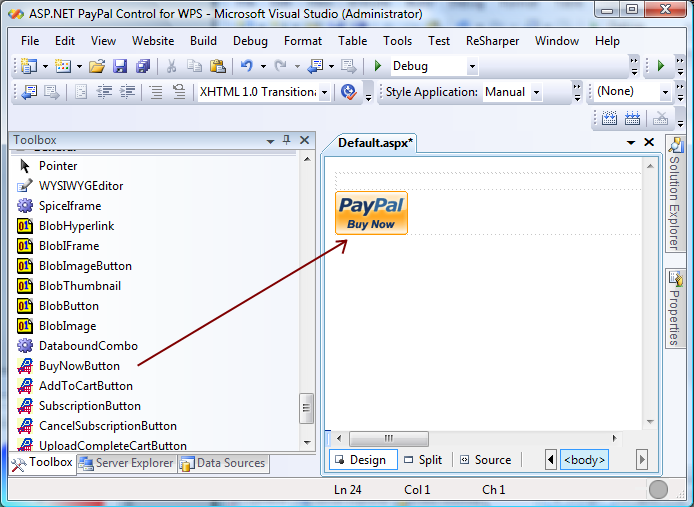The width and height of the screenshot is (694, 507).
Task: Open the Debug configuration dropdown
Action: (x=470, y=67)
